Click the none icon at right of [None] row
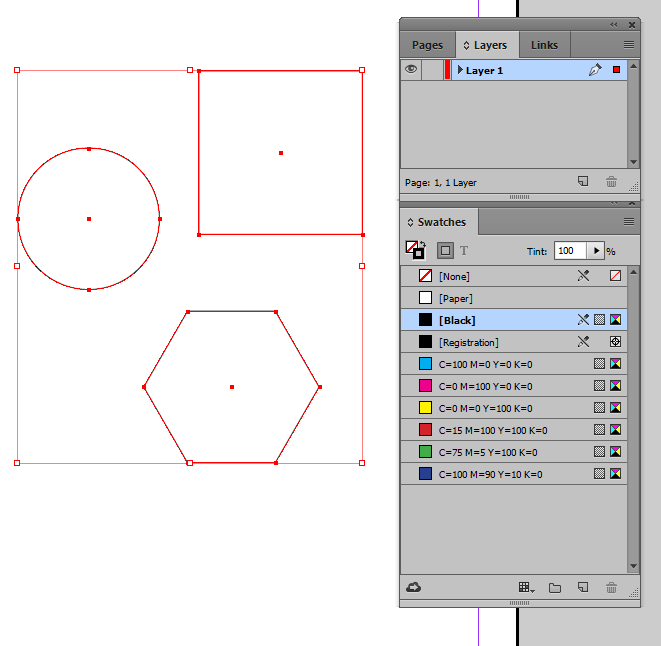Screen dimensions: 661x646 (x=615, y=276)
